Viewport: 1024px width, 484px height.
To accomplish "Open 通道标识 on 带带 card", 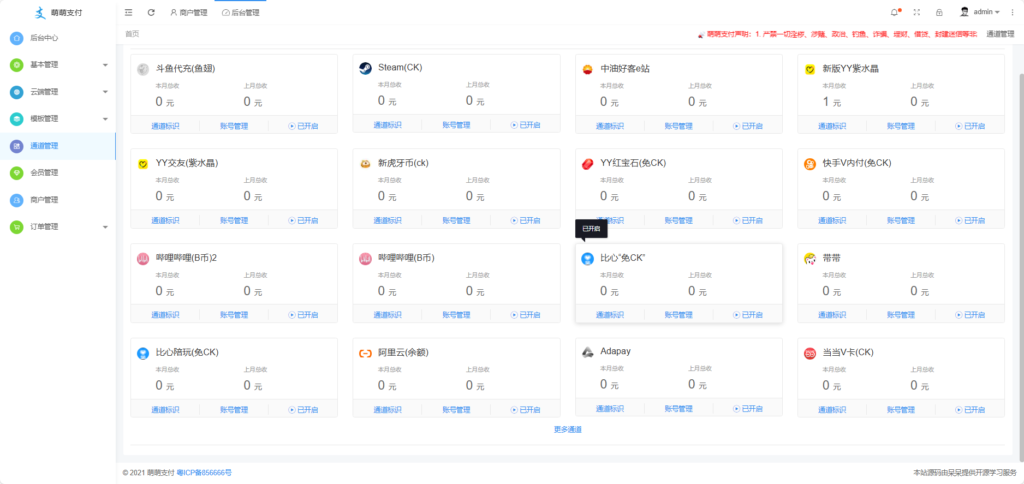I will [832, 315].
